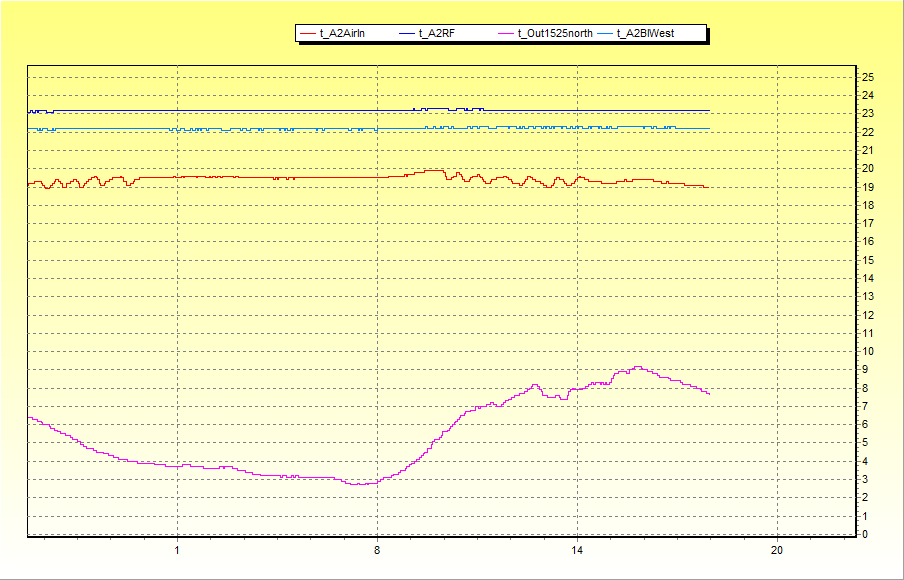Click the right end of the dark blue line
Image resolution: width=904 pixels, height=580 pixels.
[708, 111]
